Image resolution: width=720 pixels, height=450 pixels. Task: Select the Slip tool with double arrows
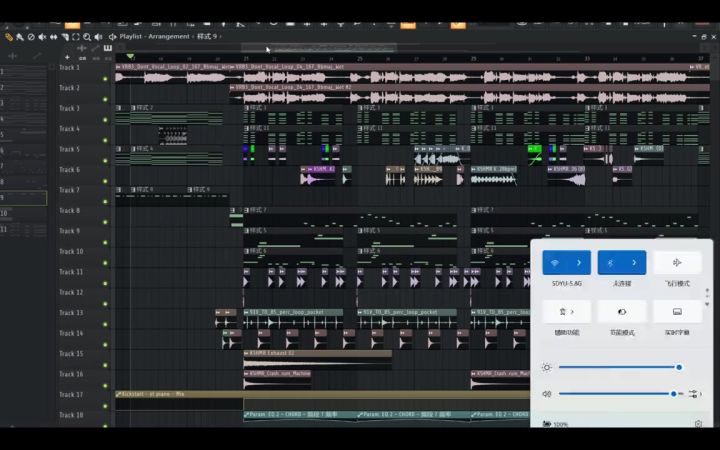53,37
